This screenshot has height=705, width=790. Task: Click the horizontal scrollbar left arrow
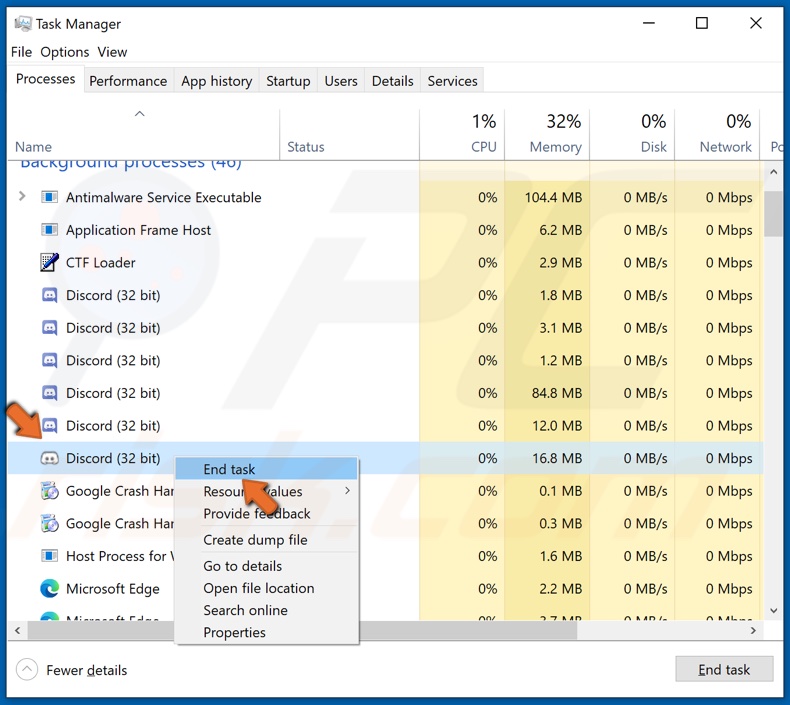pos(18,630)
